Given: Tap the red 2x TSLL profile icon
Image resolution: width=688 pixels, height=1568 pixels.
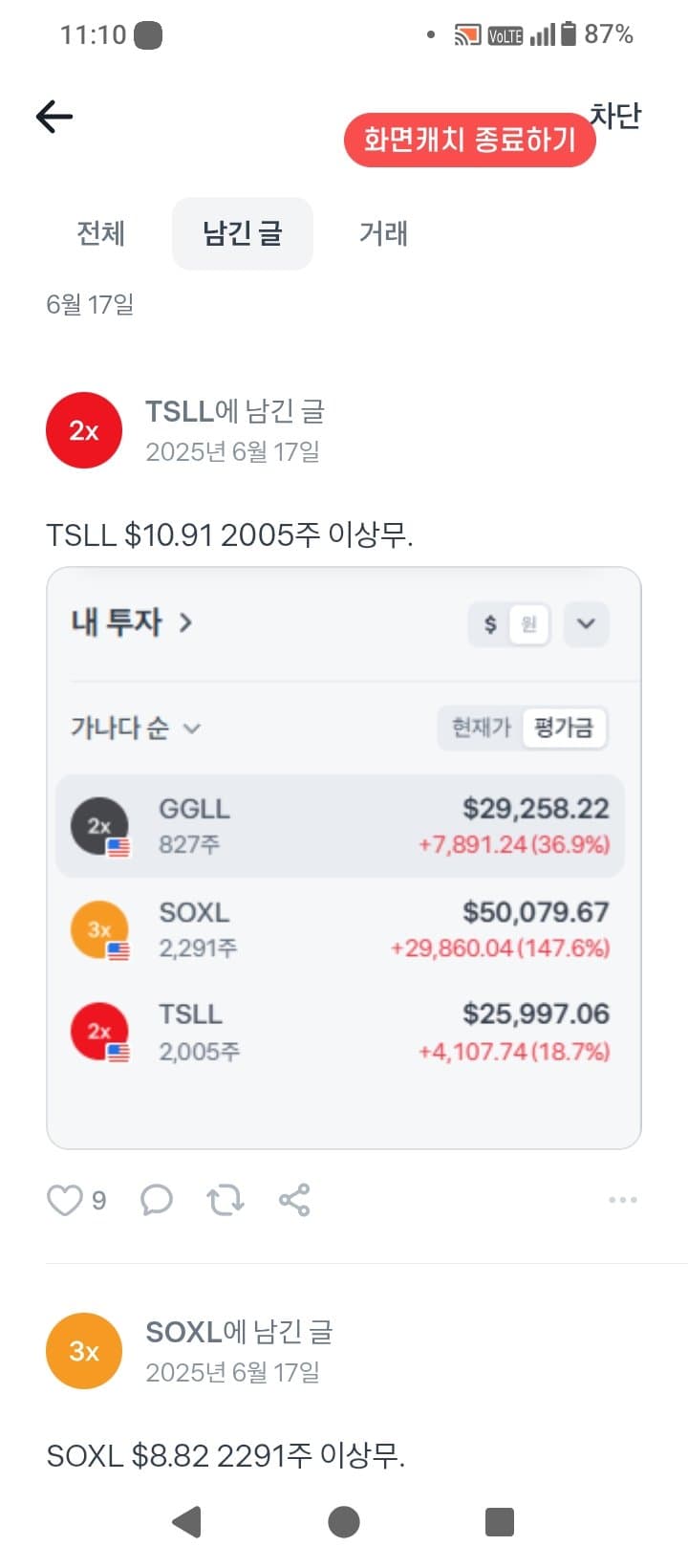Looking at the screenshot, I should (84, 430).
